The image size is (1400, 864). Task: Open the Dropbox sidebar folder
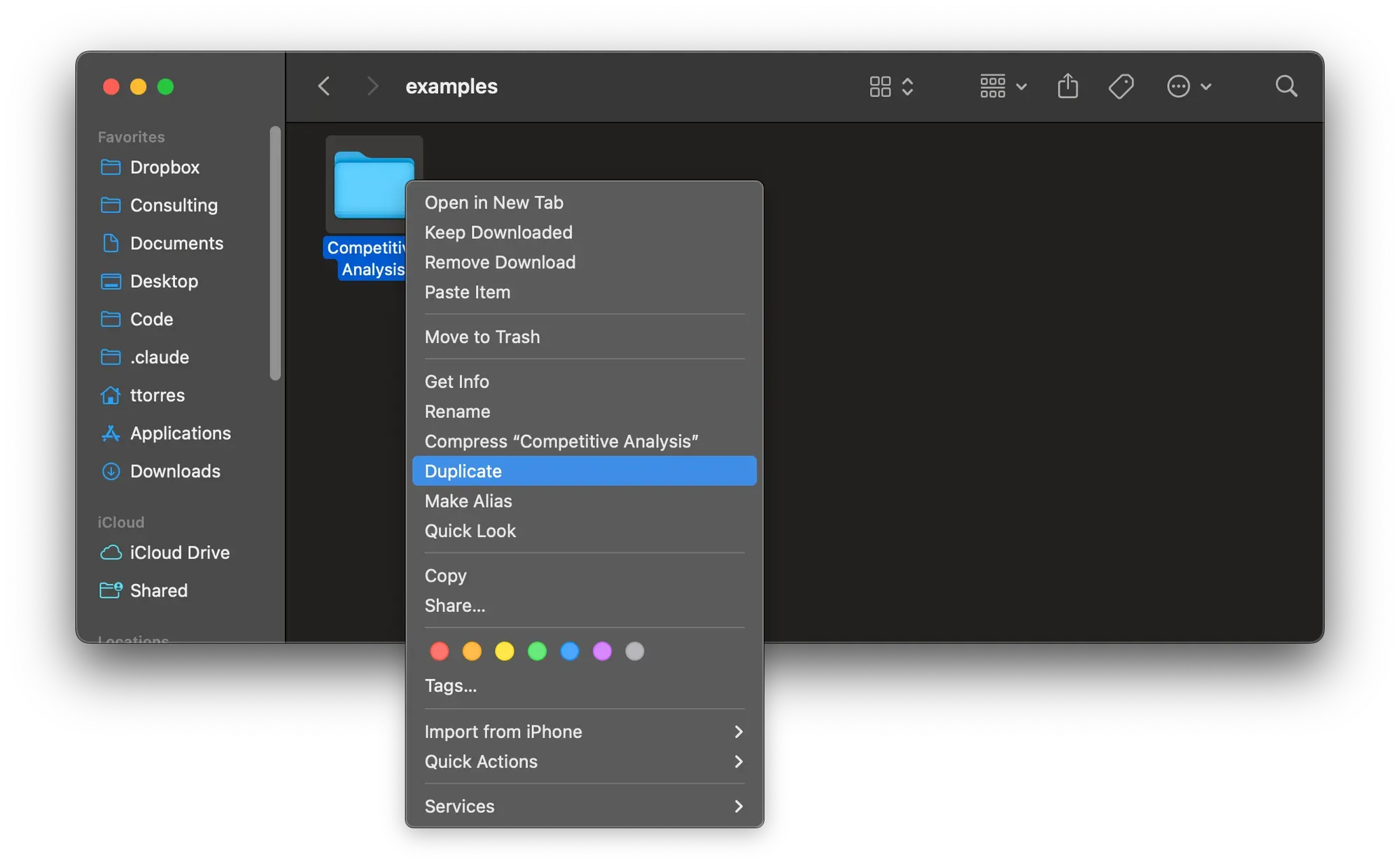(x=164, y=167)
